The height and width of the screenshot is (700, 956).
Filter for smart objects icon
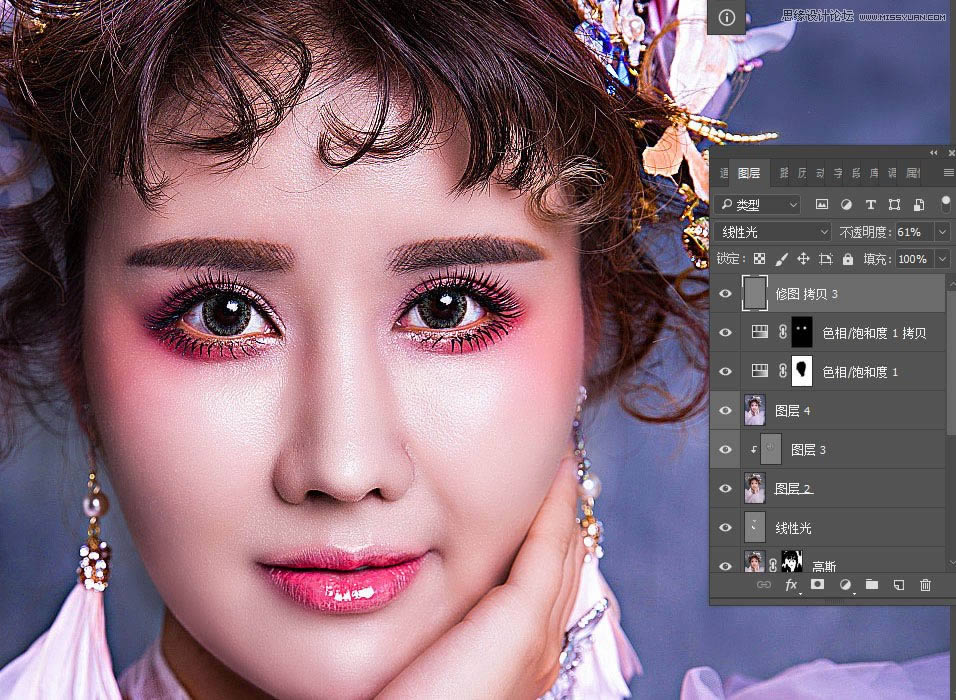(919, 204)
